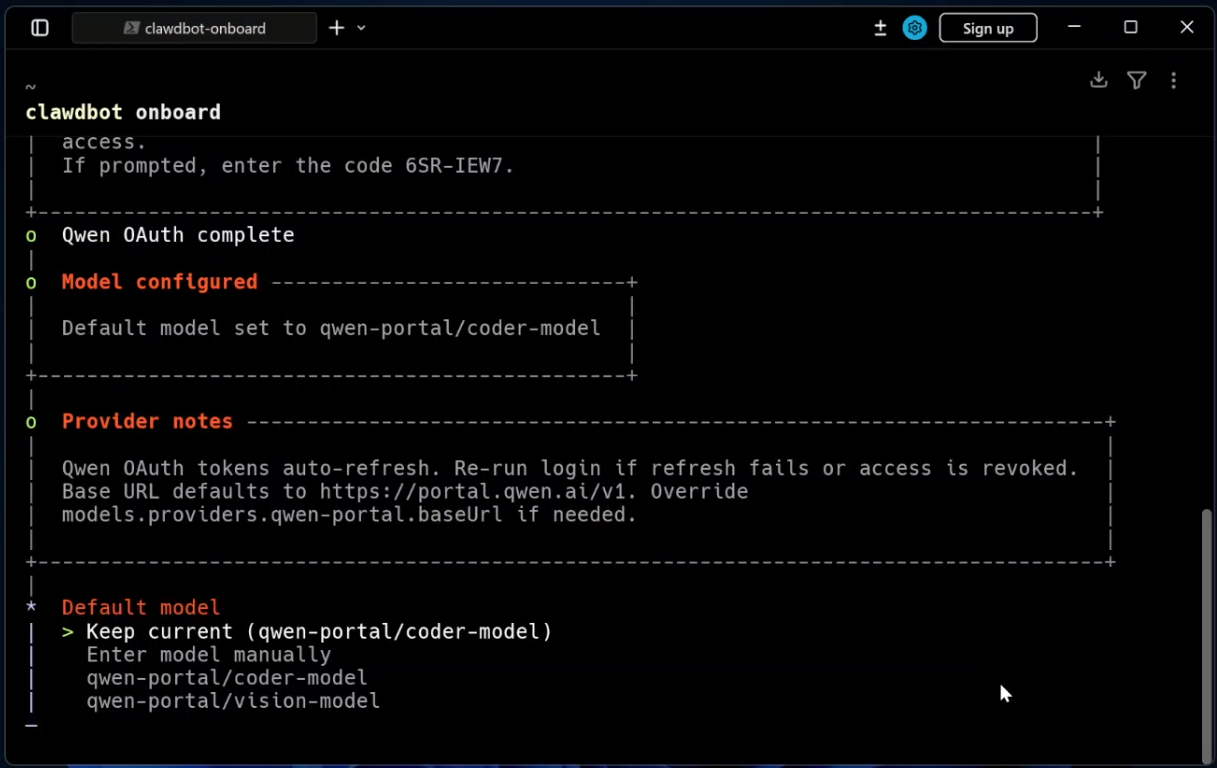Open the blue settings gear avatar

[914, 28]
